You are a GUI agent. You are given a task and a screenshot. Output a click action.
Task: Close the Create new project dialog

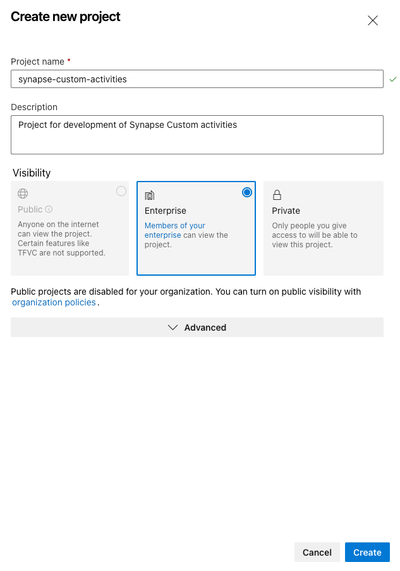pyautogui.click(x=372, y=20)
